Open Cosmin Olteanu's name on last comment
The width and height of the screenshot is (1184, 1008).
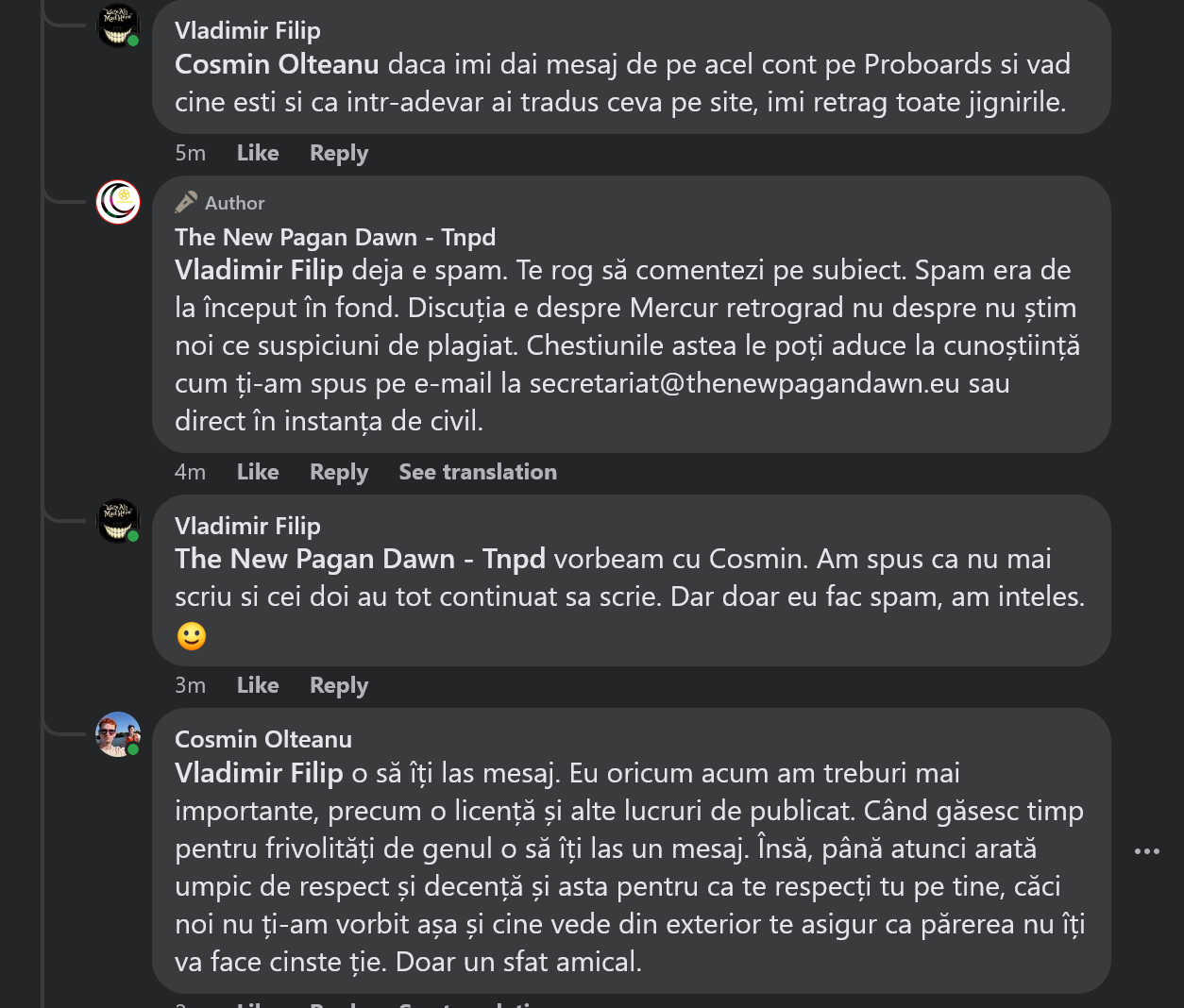tap(262, 739)
